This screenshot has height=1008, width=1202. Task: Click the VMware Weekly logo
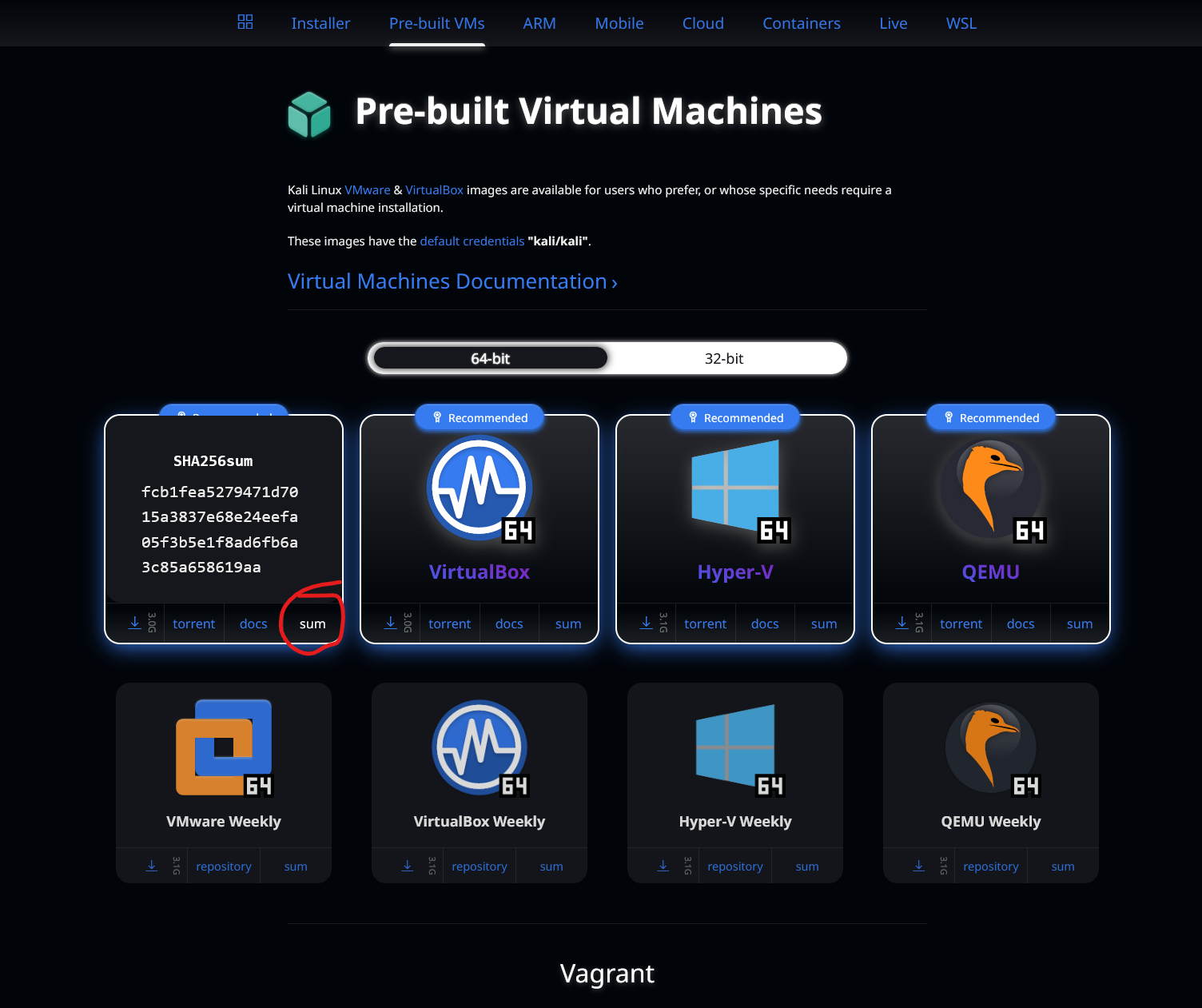click(224, 747)
